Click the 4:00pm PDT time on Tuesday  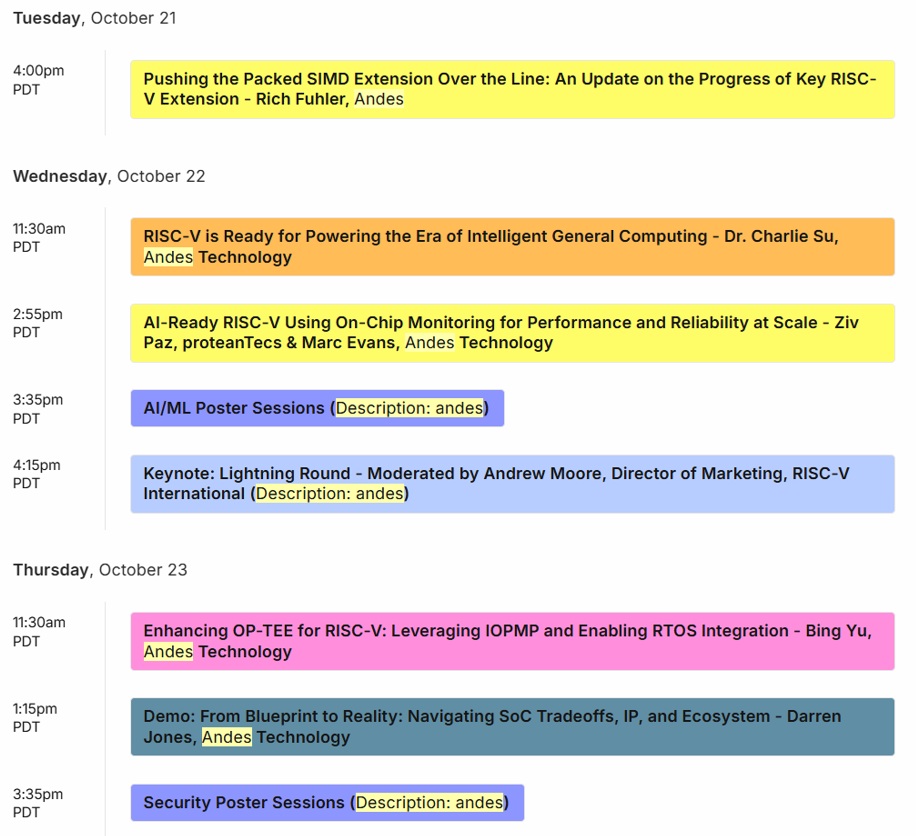click(x=39, y=79)
